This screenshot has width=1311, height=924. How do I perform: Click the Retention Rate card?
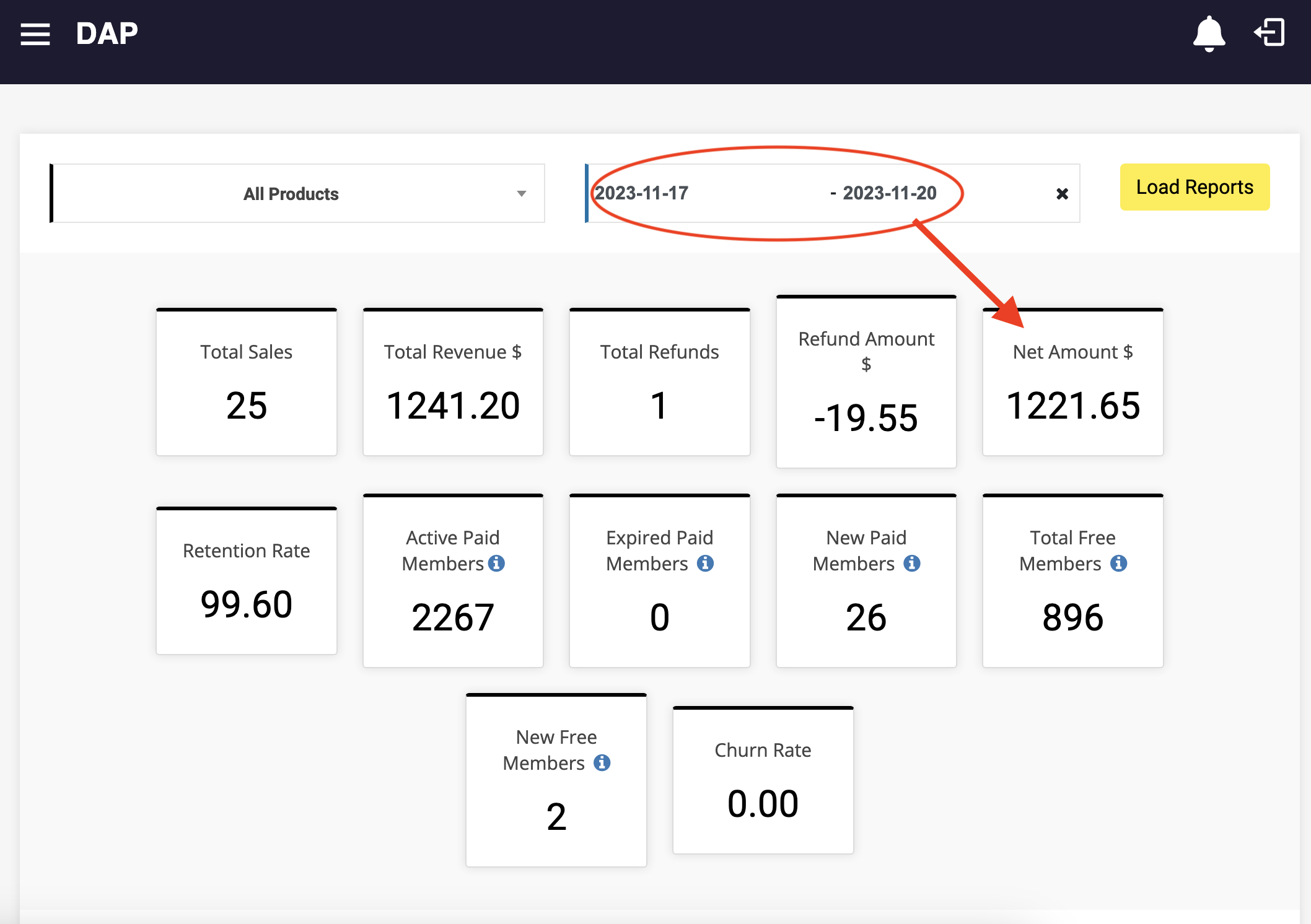click(247, 581)
